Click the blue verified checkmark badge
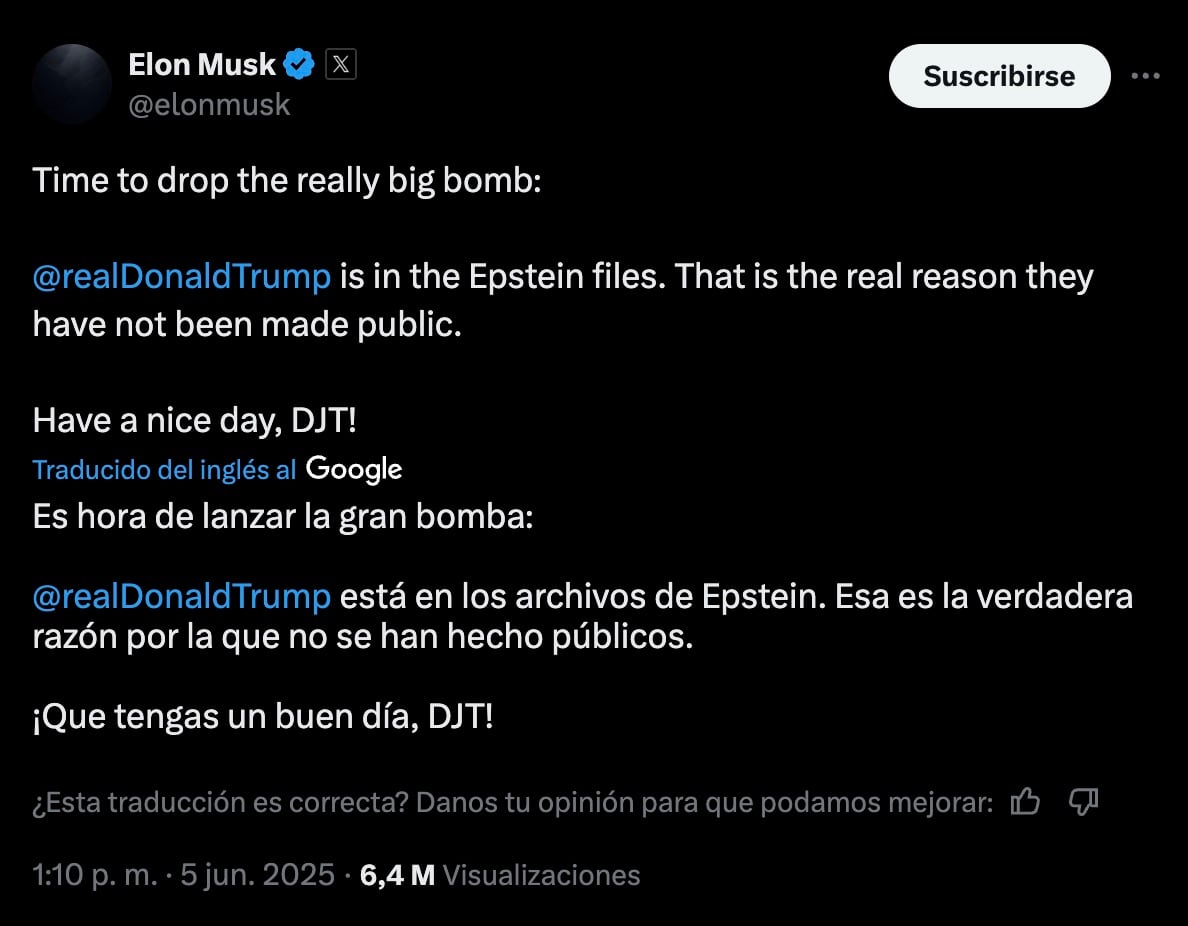This screenshot has width=1188, height=926. pyautogui.click(x=299, y=66)
